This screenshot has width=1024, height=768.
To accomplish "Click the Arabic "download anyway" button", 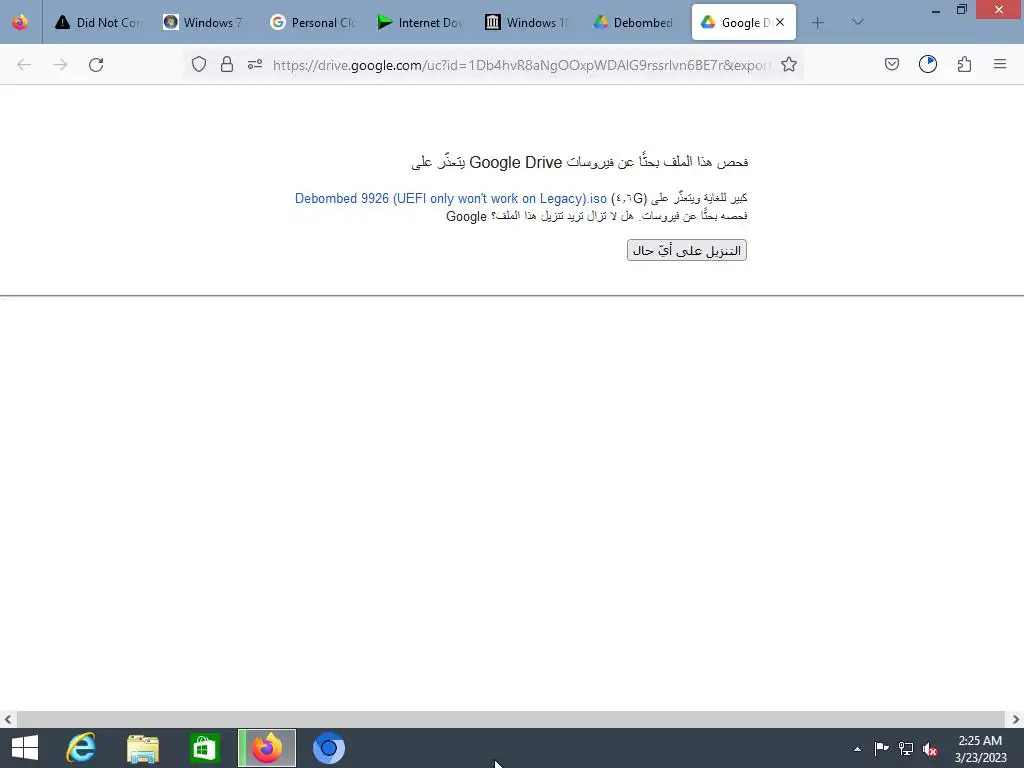I will tap(686, 250).
